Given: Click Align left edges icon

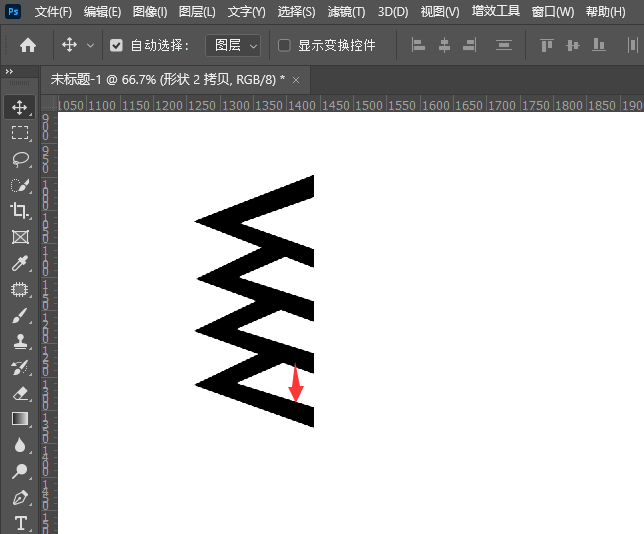Looking at the screenshot, I should 418,45.
